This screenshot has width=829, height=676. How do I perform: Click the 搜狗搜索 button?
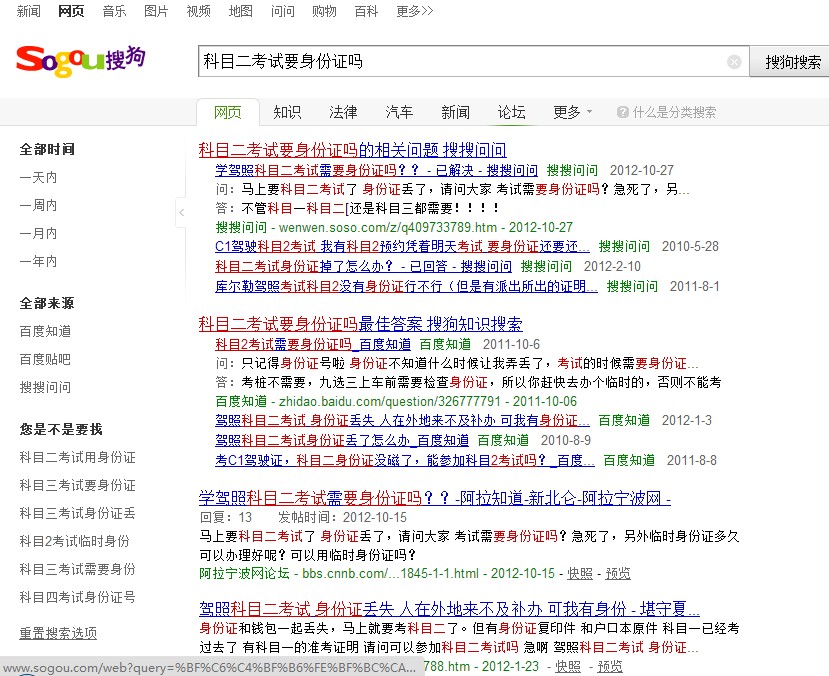click(791, 62)
